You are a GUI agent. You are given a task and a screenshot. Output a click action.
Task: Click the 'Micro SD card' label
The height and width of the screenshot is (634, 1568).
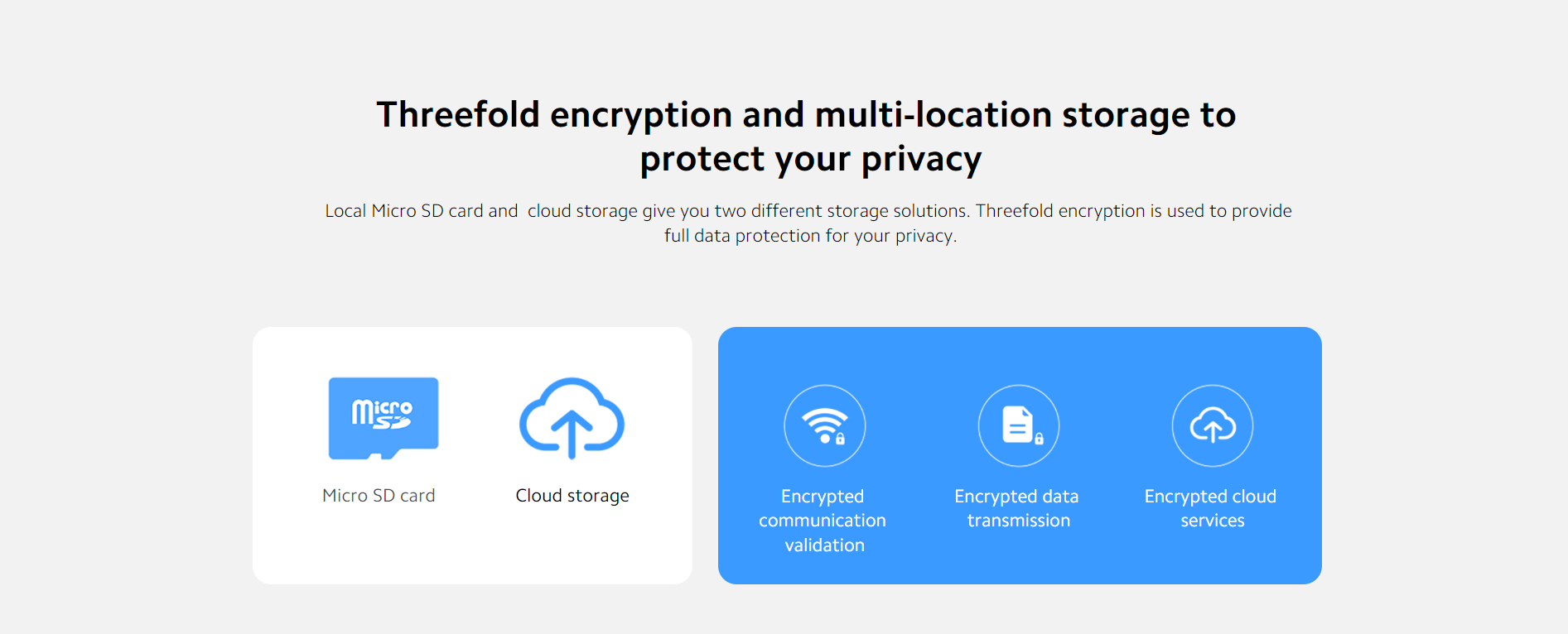click(379, 496)
